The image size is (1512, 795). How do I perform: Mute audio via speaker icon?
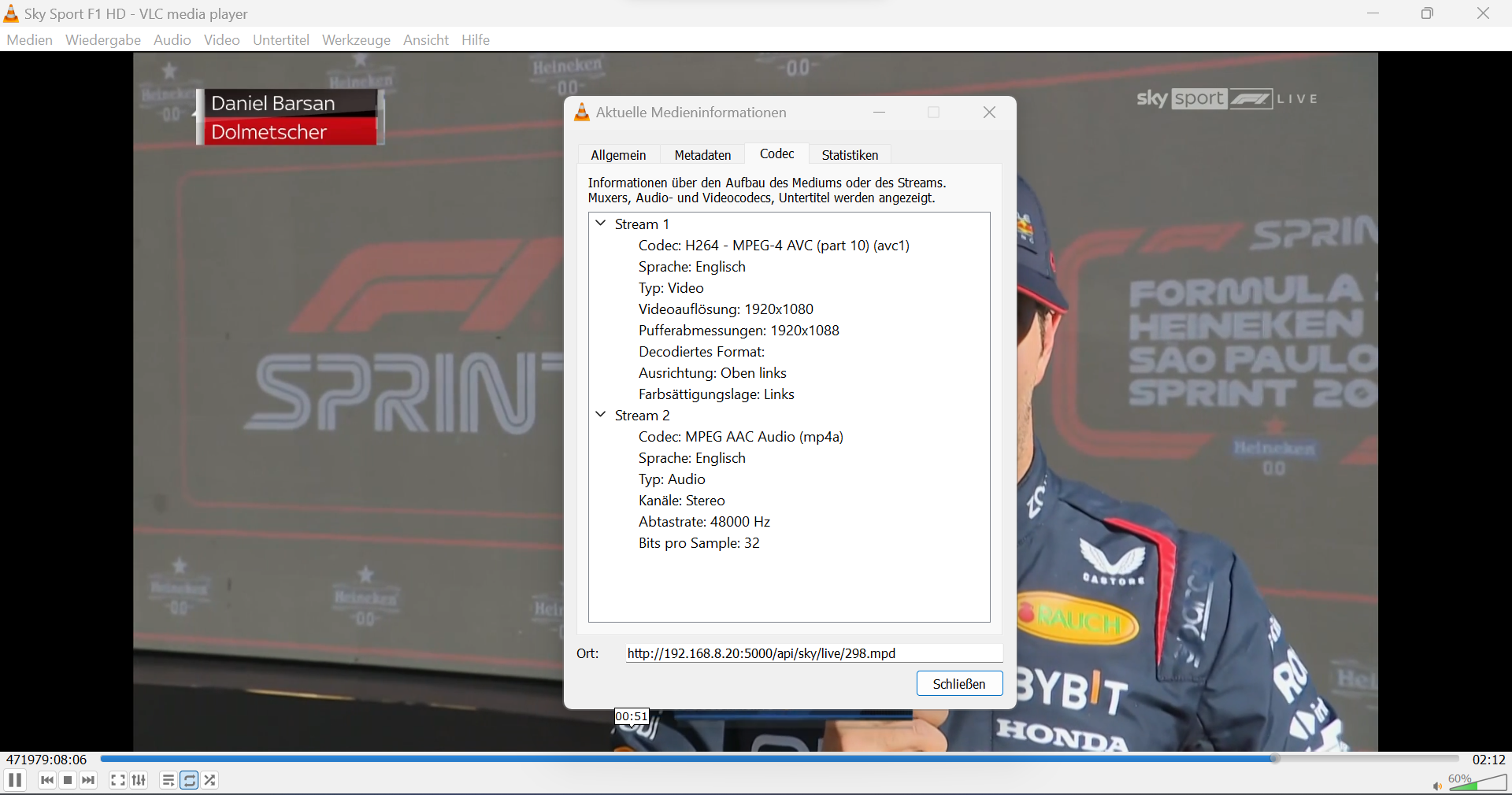click(x=1437, y=786)
